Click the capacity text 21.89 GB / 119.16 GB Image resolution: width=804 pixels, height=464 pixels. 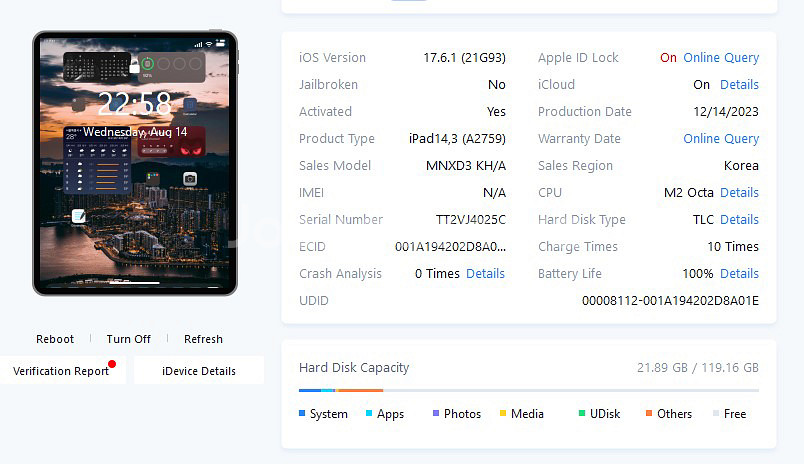click(x=697, y=368)
